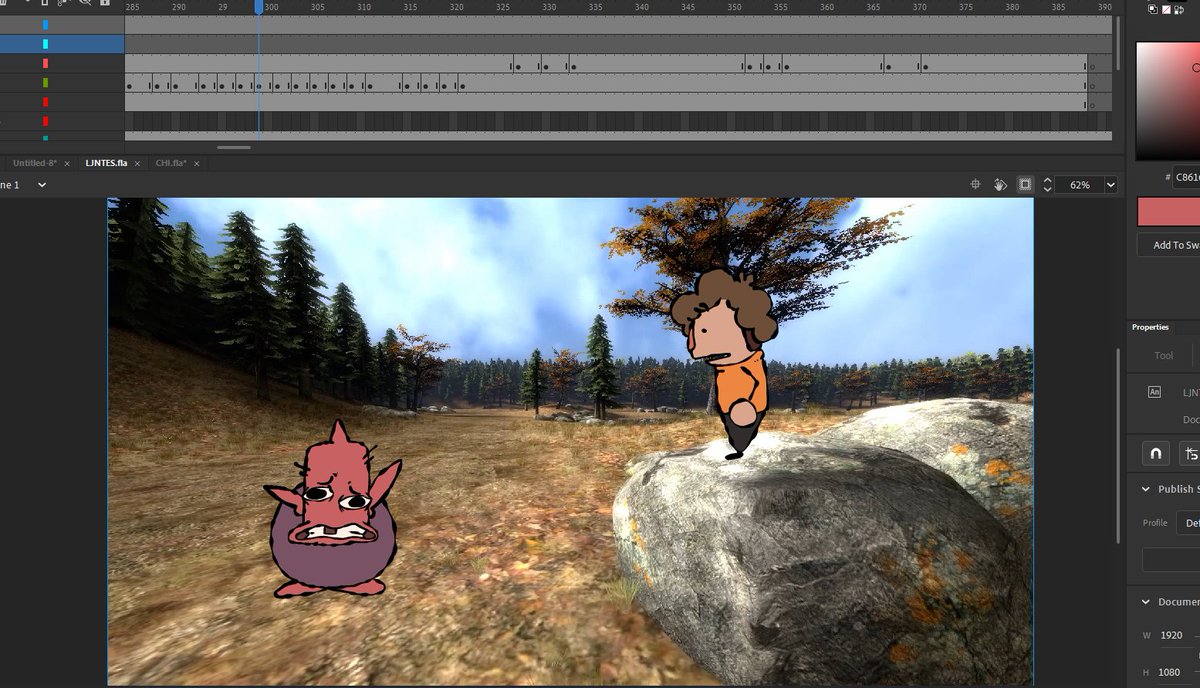The image size is (1200, 688).
Task: Click the magnet snapping icon button
Action: [x=1155, y=454]
